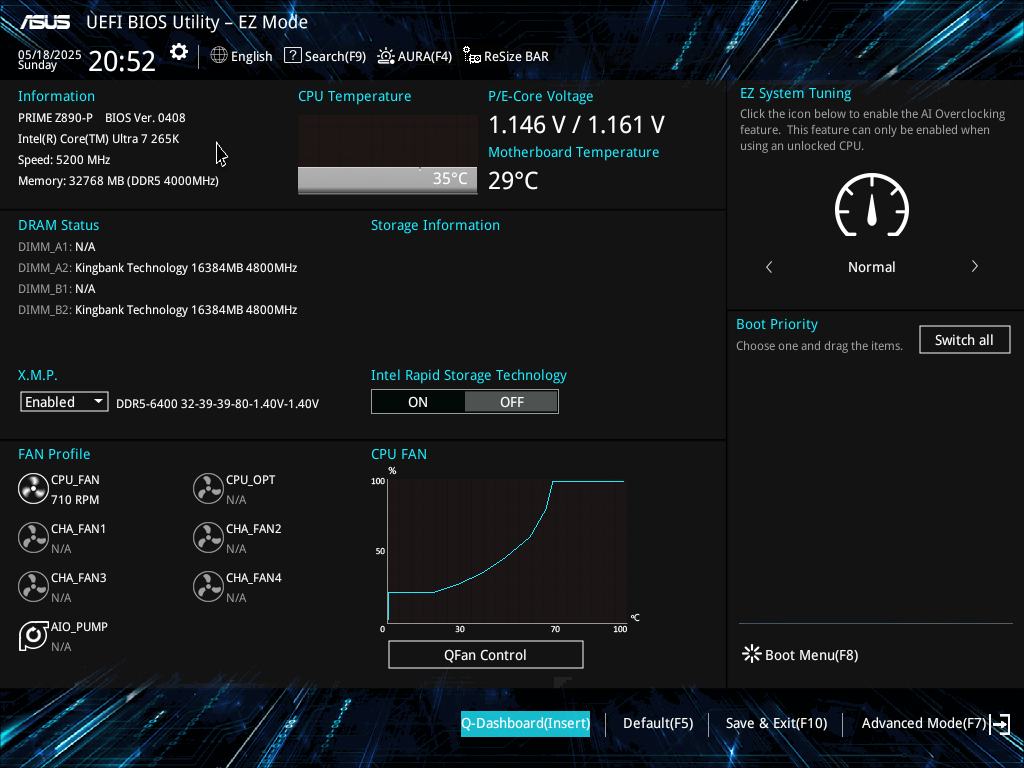The height and width of the screenshot is (768, 1024).
Task: Select the CHA_FAN1 fan icon
Action: click(x=33, y=537)
